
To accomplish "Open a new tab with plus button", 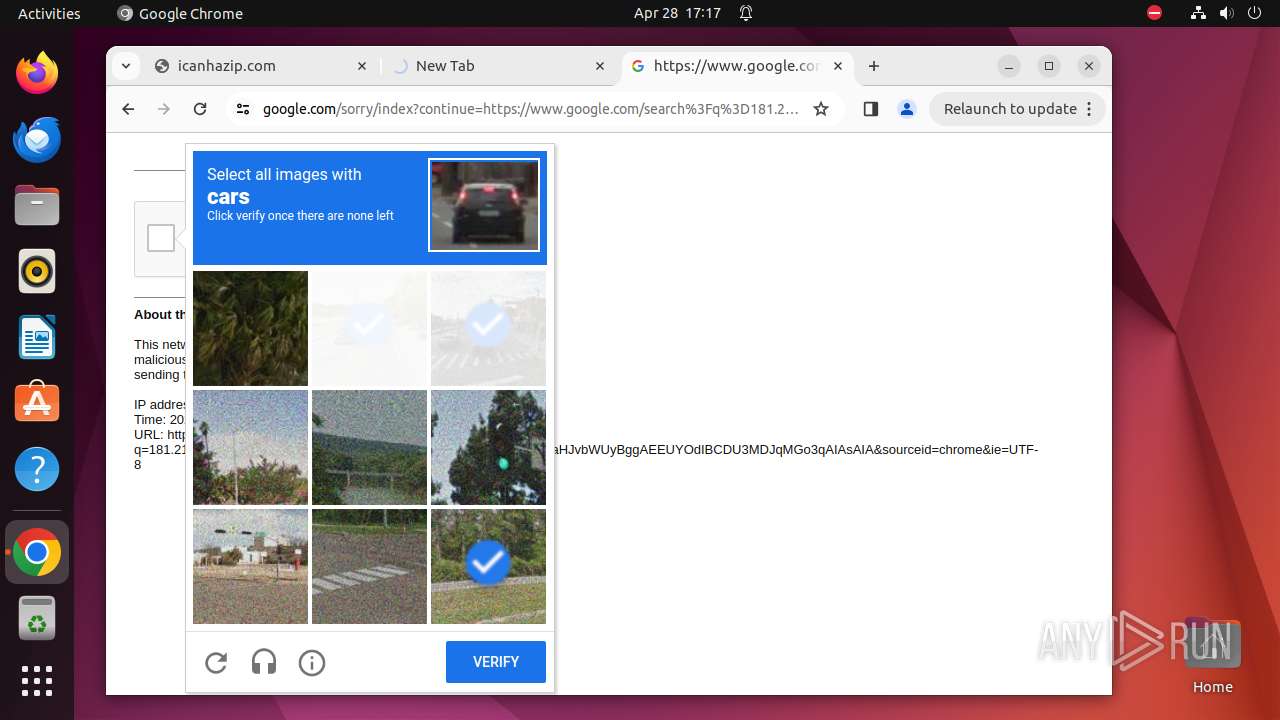I will tap(874, 66).
